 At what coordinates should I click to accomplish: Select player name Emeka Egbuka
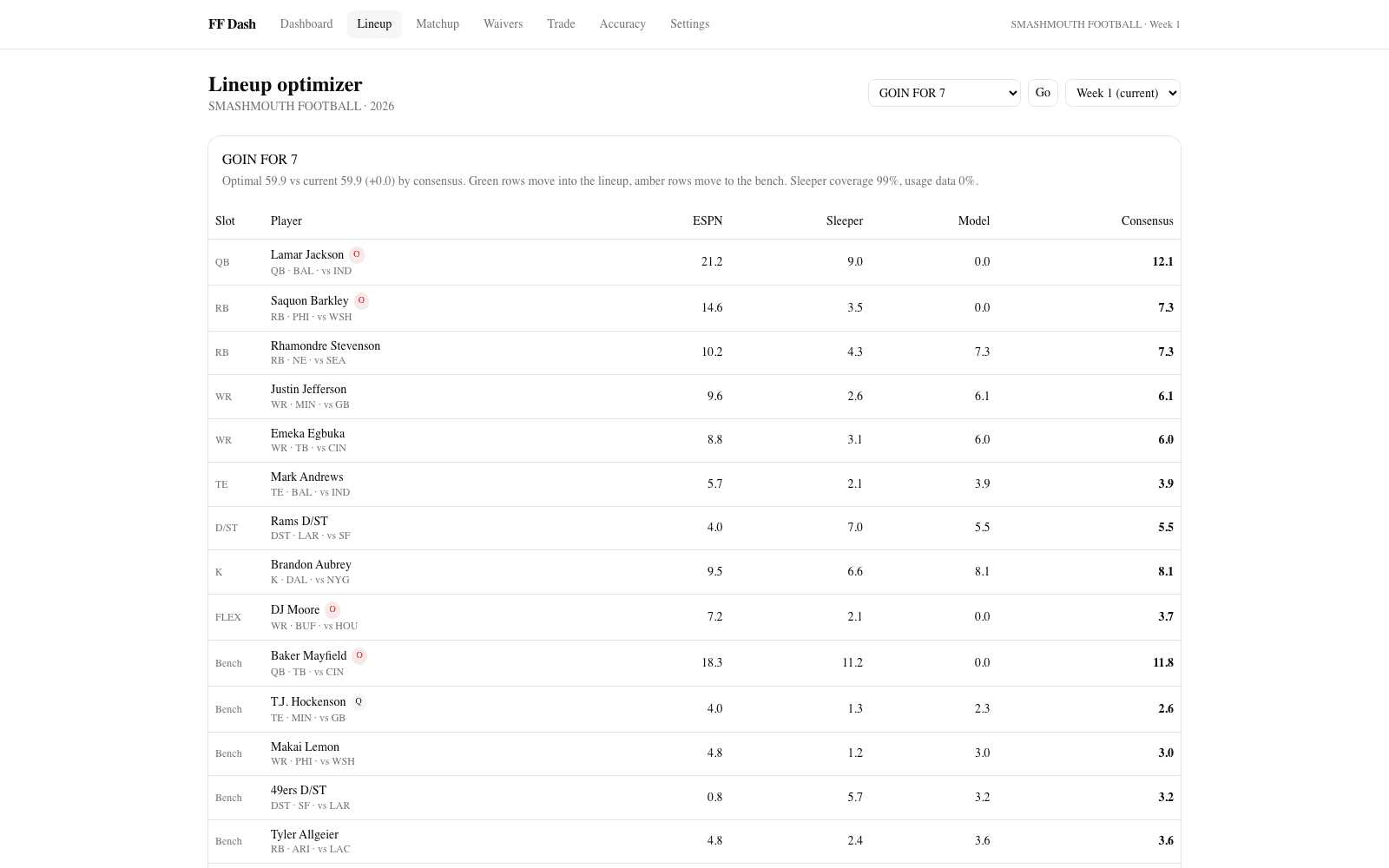tap(307, 433)
